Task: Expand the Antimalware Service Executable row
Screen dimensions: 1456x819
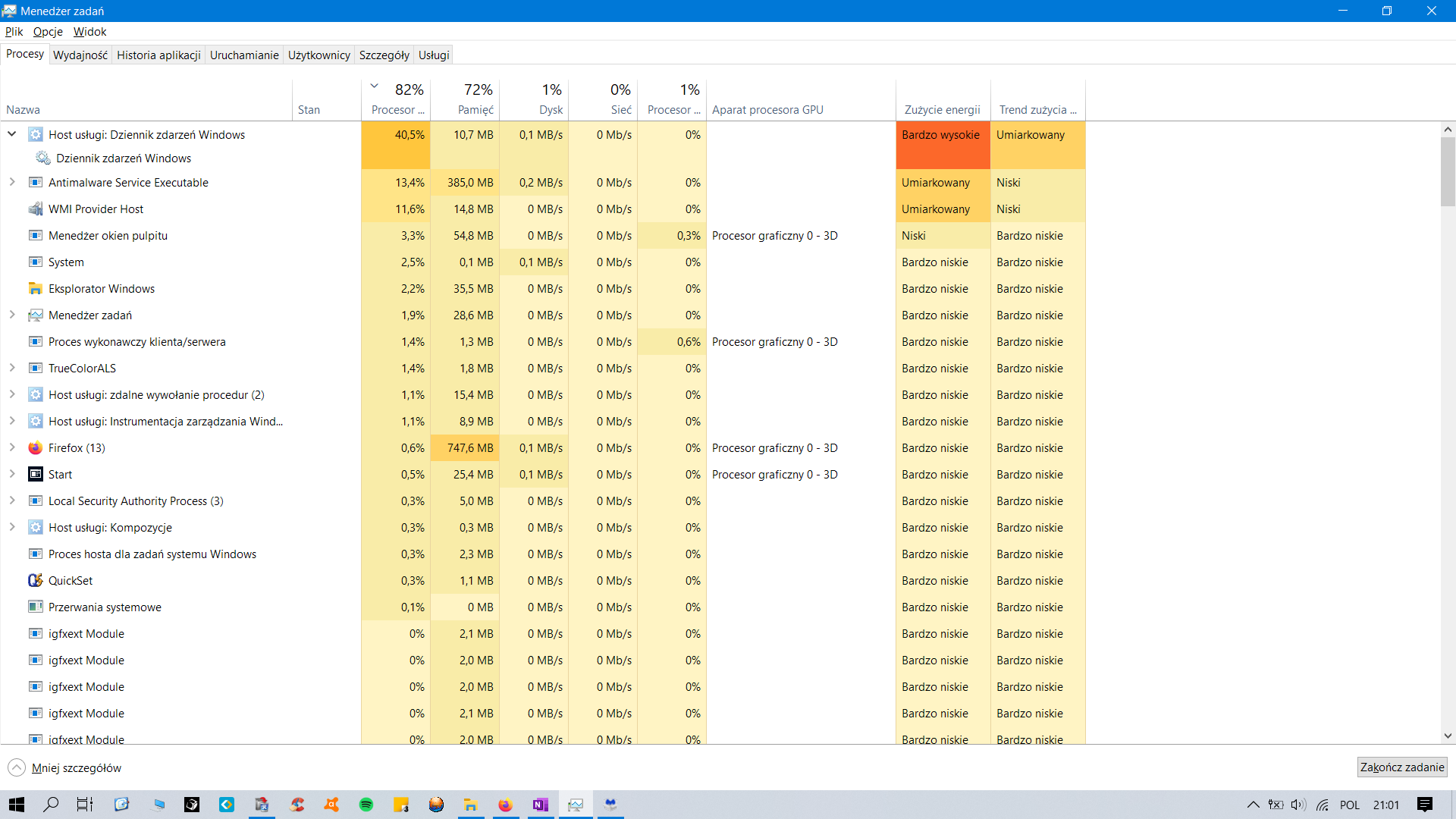Action: (x=12, y=183)
